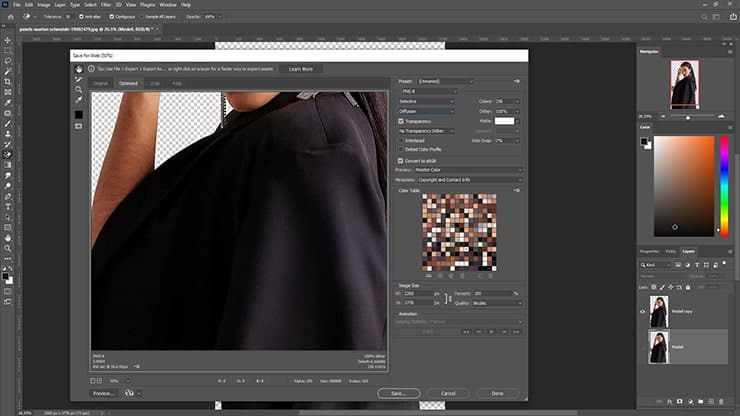This screenshot has width=740, height=416.
Task: Select the Slice Select tool in the dialog
Action: coord(78,79)
